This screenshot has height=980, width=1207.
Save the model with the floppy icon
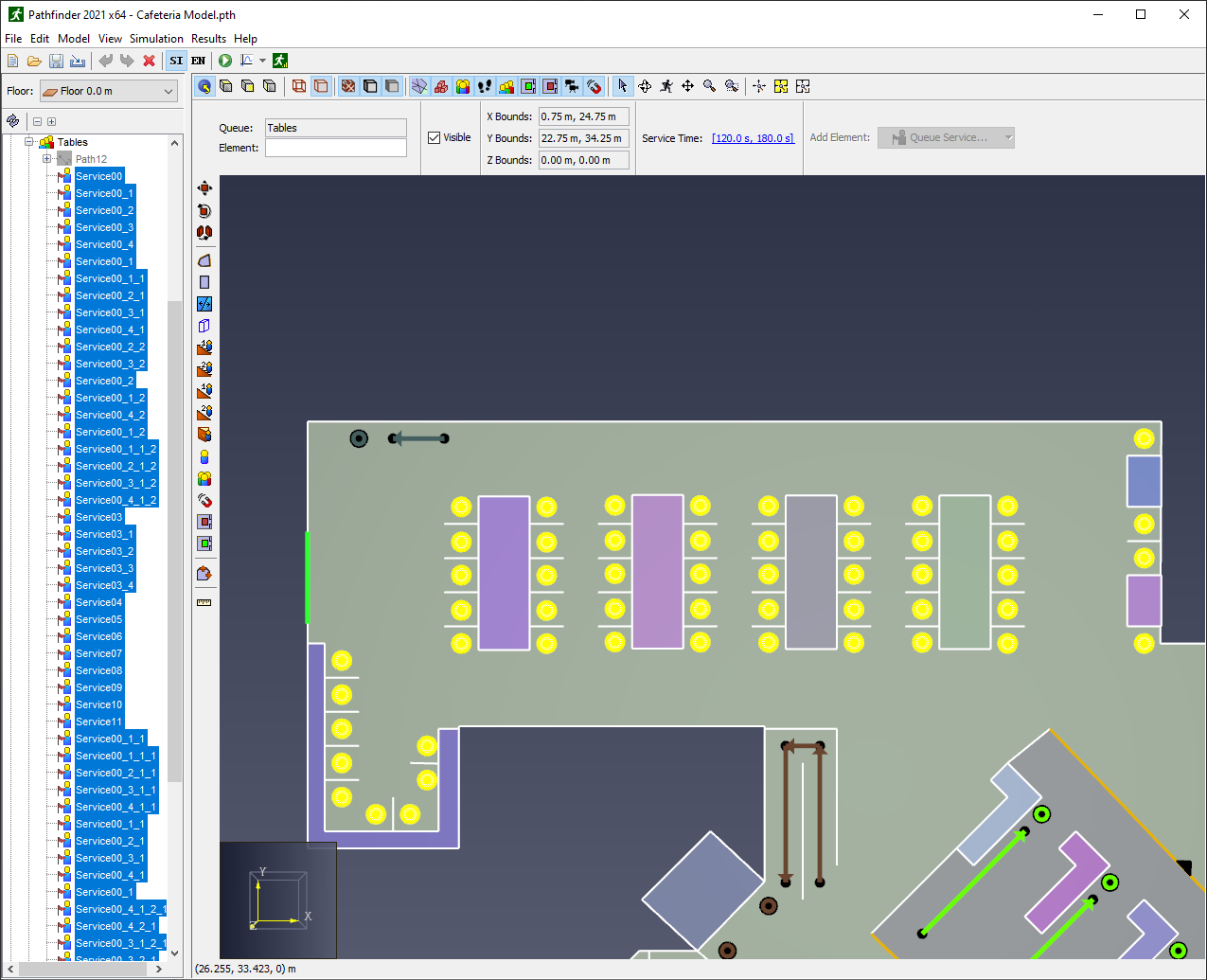tap(56, 61)
